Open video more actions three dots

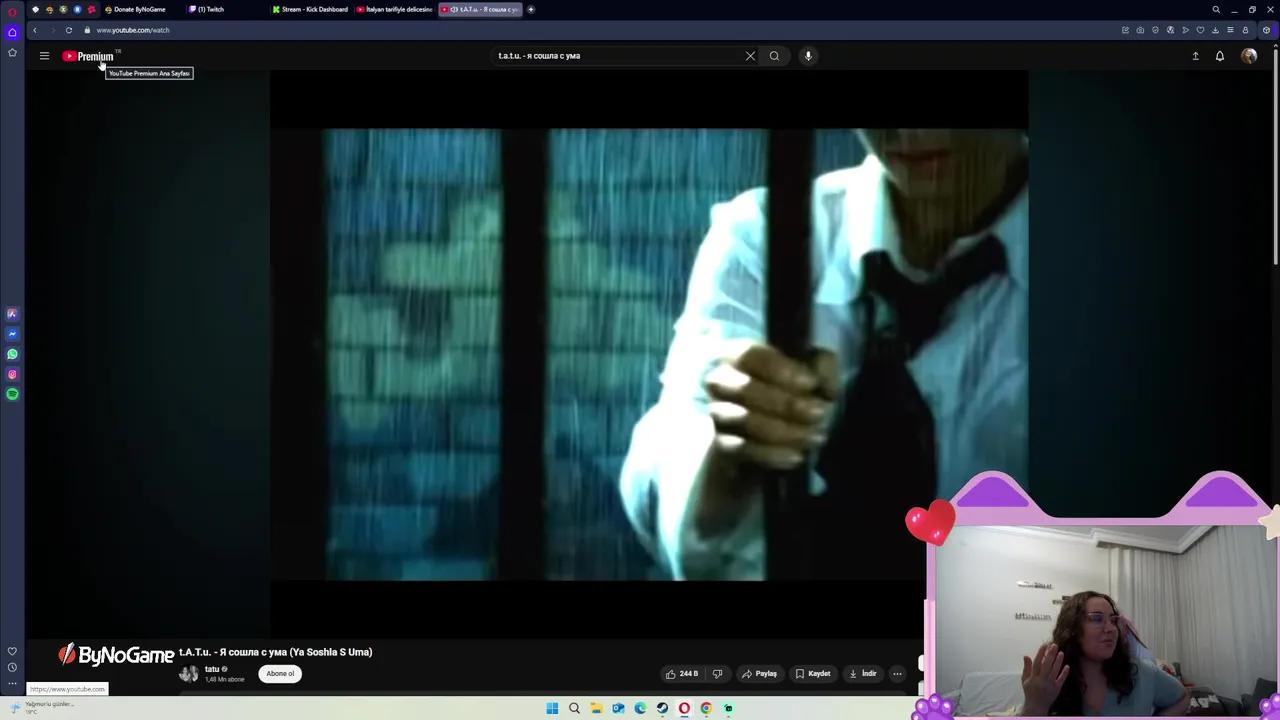tap(897, 674)
